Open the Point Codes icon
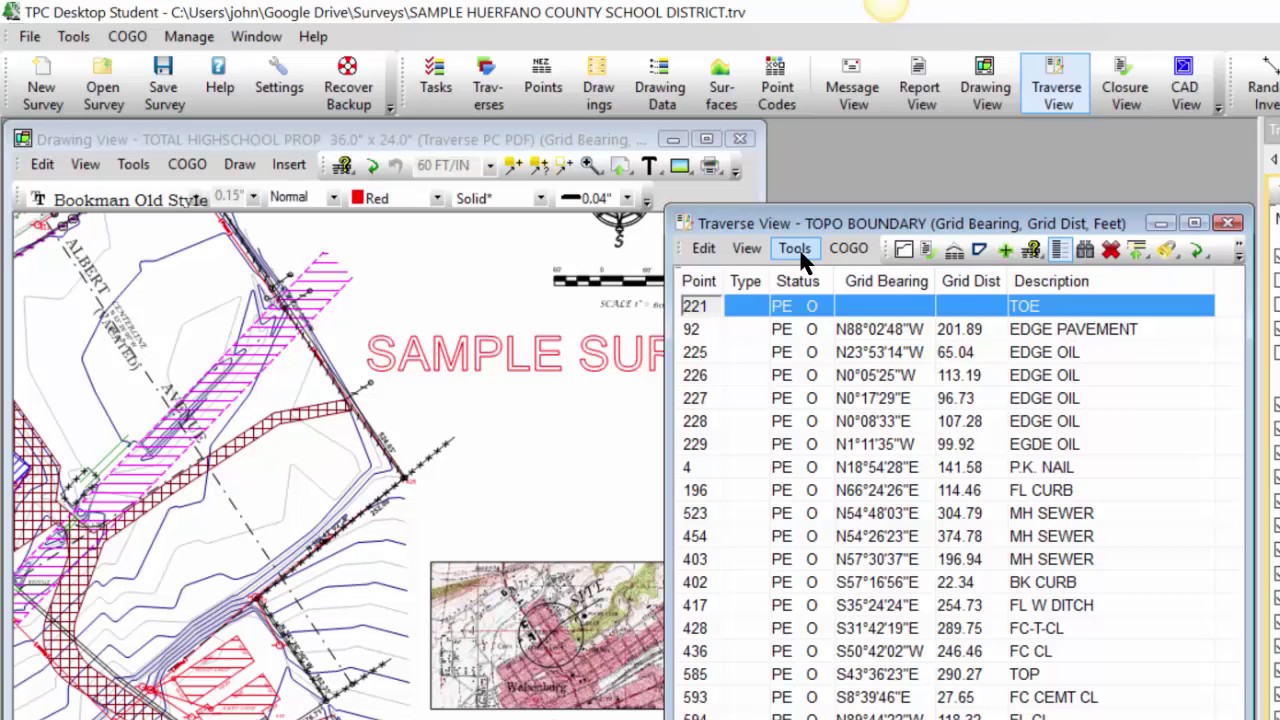The image size is (1280, 720). click(x=777, y=85)
